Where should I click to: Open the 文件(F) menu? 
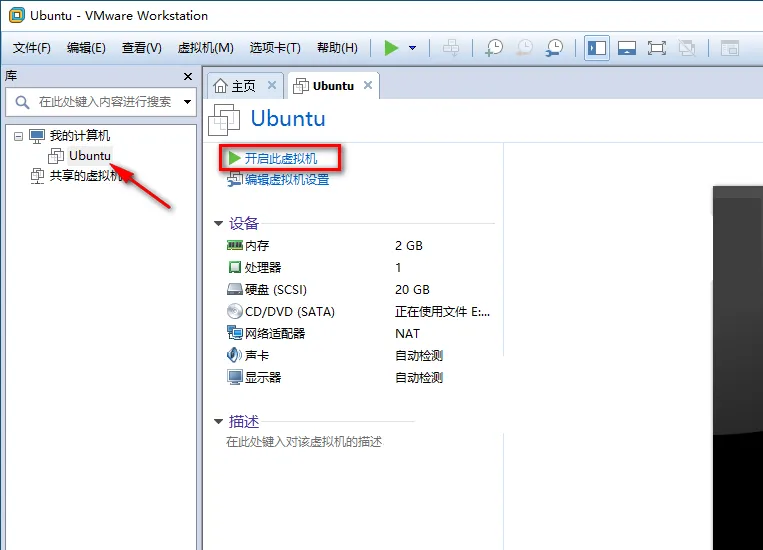coord(32,48)
